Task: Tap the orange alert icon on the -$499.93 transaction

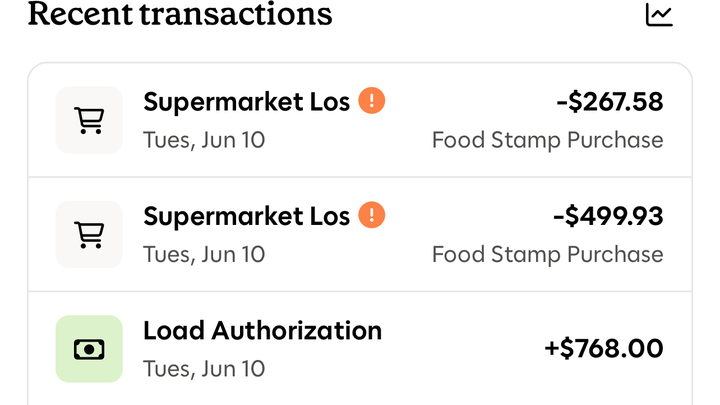Action: 372,215
